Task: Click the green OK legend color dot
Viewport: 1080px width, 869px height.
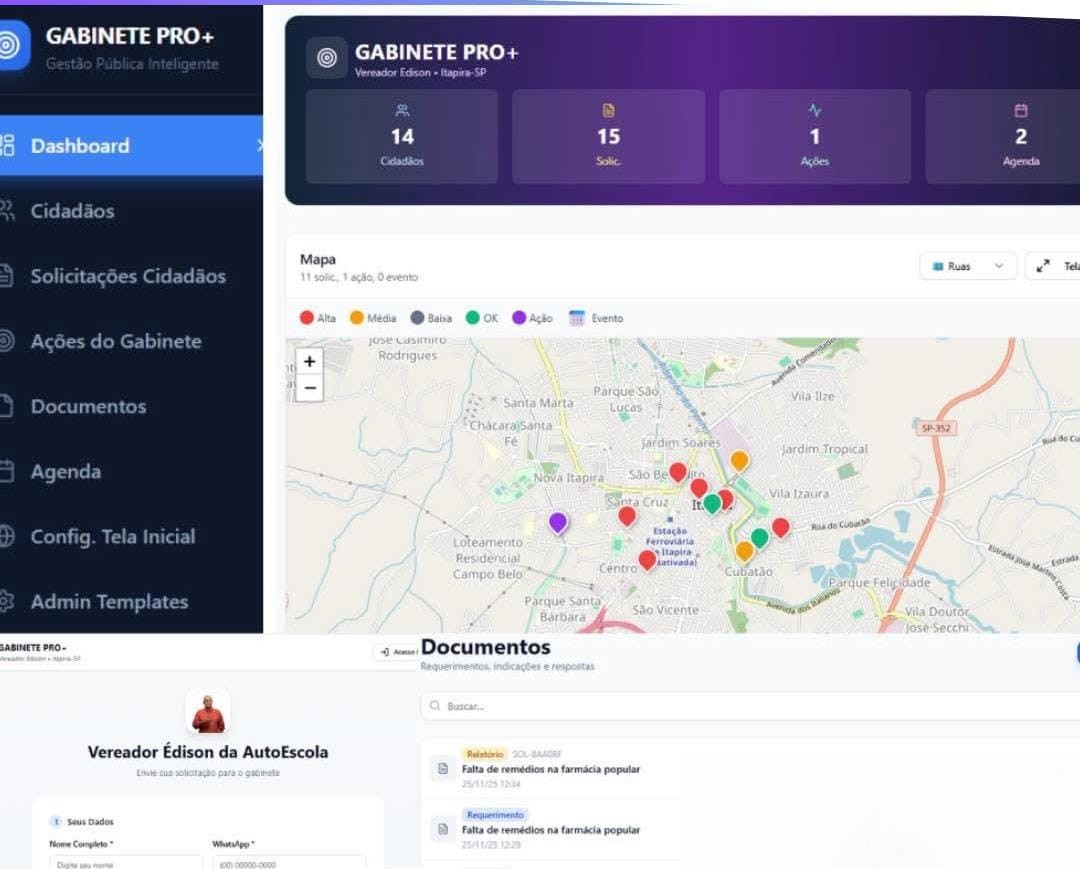Action: coord(473,318)
